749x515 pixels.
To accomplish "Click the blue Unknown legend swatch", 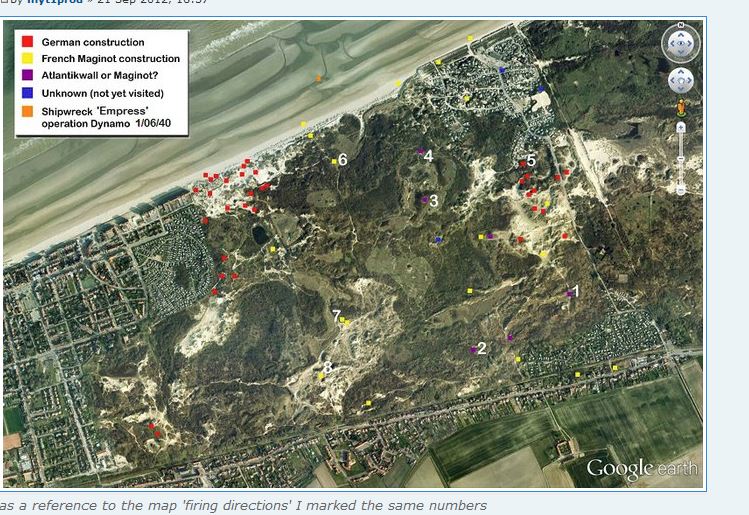I will (x=27, y=93).
